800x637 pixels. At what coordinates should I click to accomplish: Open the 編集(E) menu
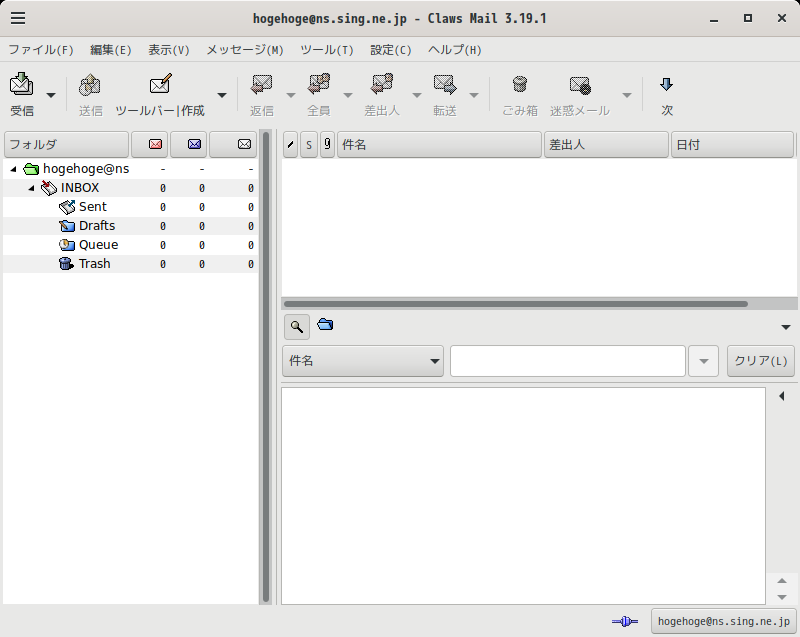point(111,50)
